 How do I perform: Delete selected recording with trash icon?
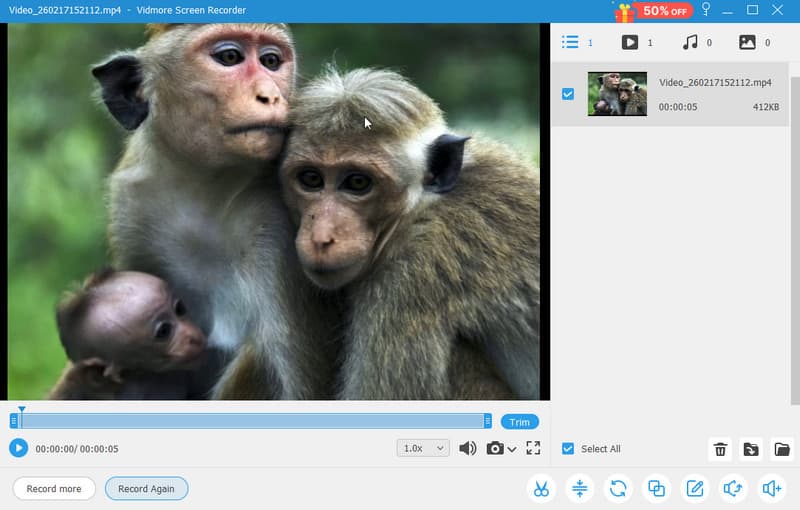click(x=720, y=449)
